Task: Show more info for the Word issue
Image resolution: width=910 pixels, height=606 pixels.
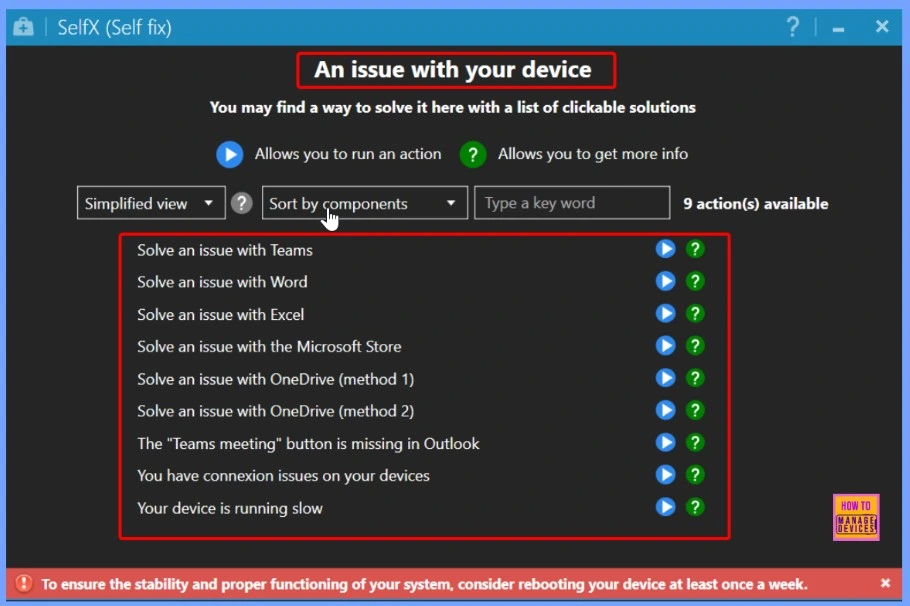Action: [x=695, y=282]
